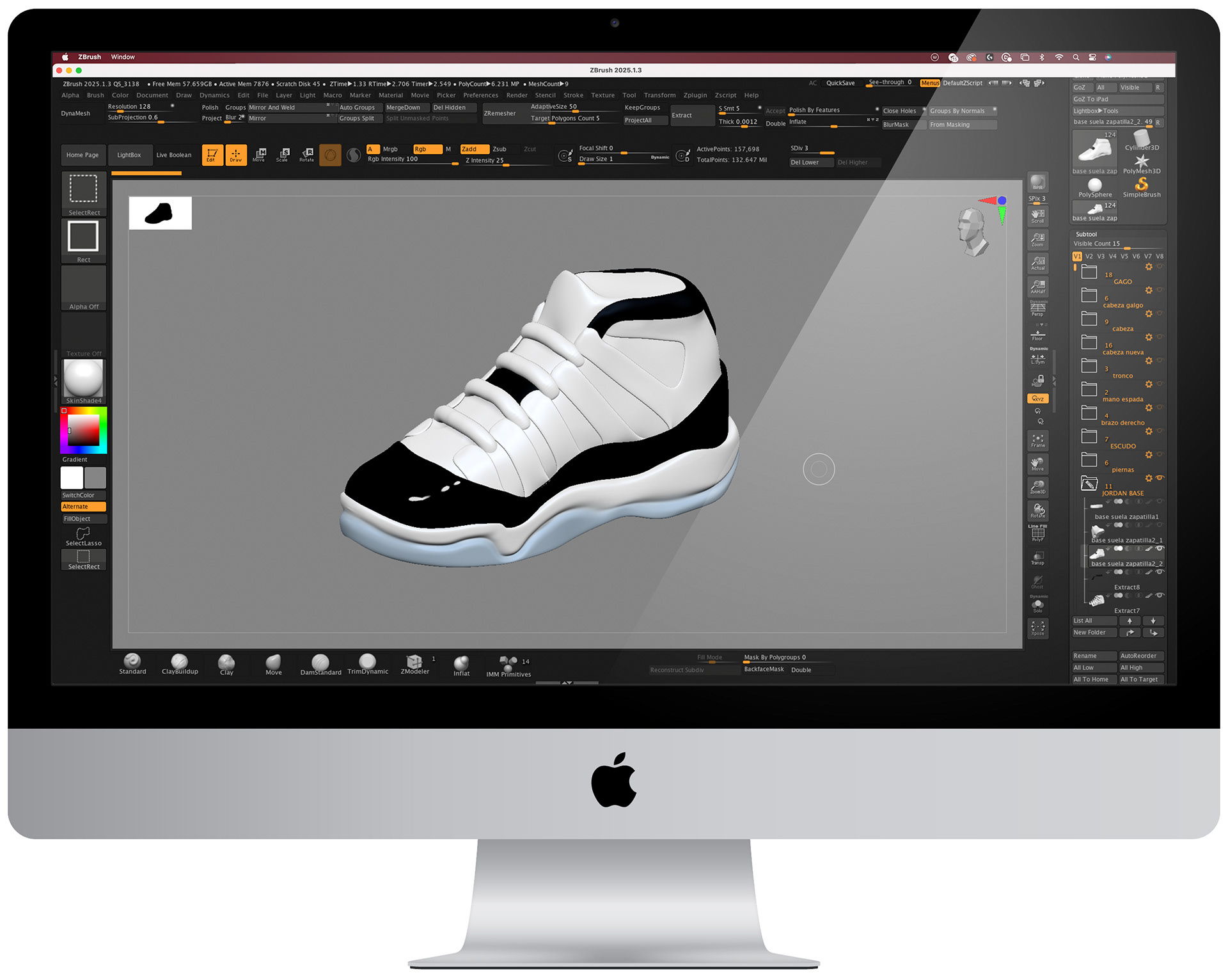
Task: Toggle PolyF line fill display
Action: [x=1037, y=533]
